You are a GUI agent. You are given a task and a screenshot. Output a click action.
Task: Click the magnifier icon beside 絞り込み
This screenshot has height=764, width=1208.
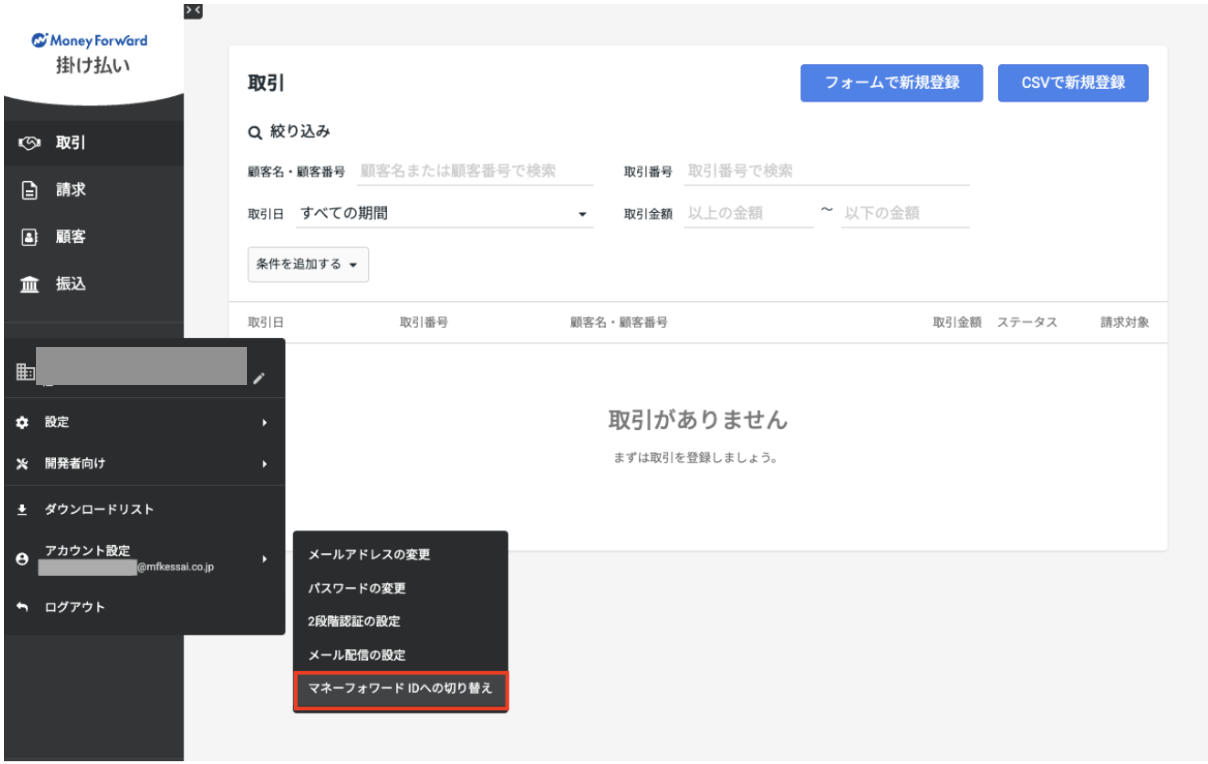coord(254,132)
